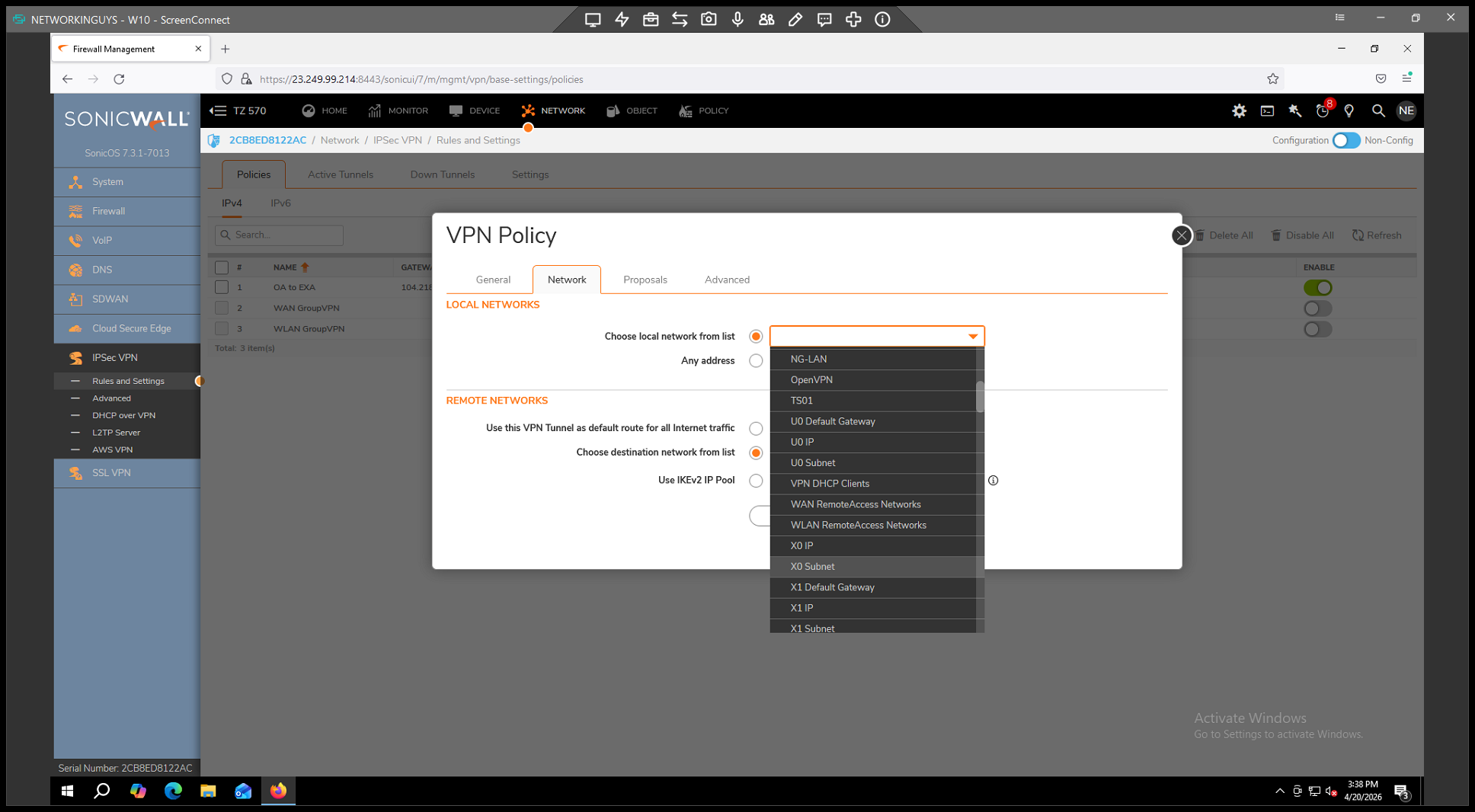Viewport: 1475px width, 812px height.
Task: Select the Any address radio button
Action: tap(755, 361)
